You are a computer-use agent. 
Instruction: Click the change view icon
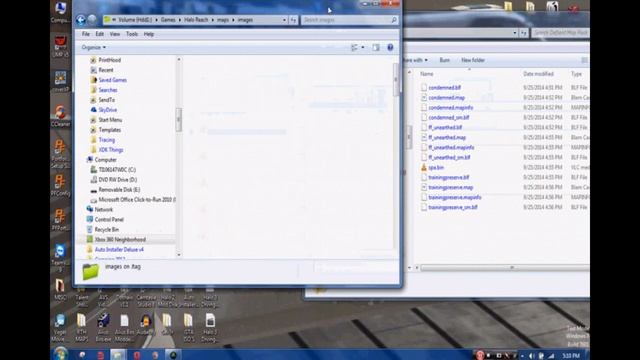354,47
